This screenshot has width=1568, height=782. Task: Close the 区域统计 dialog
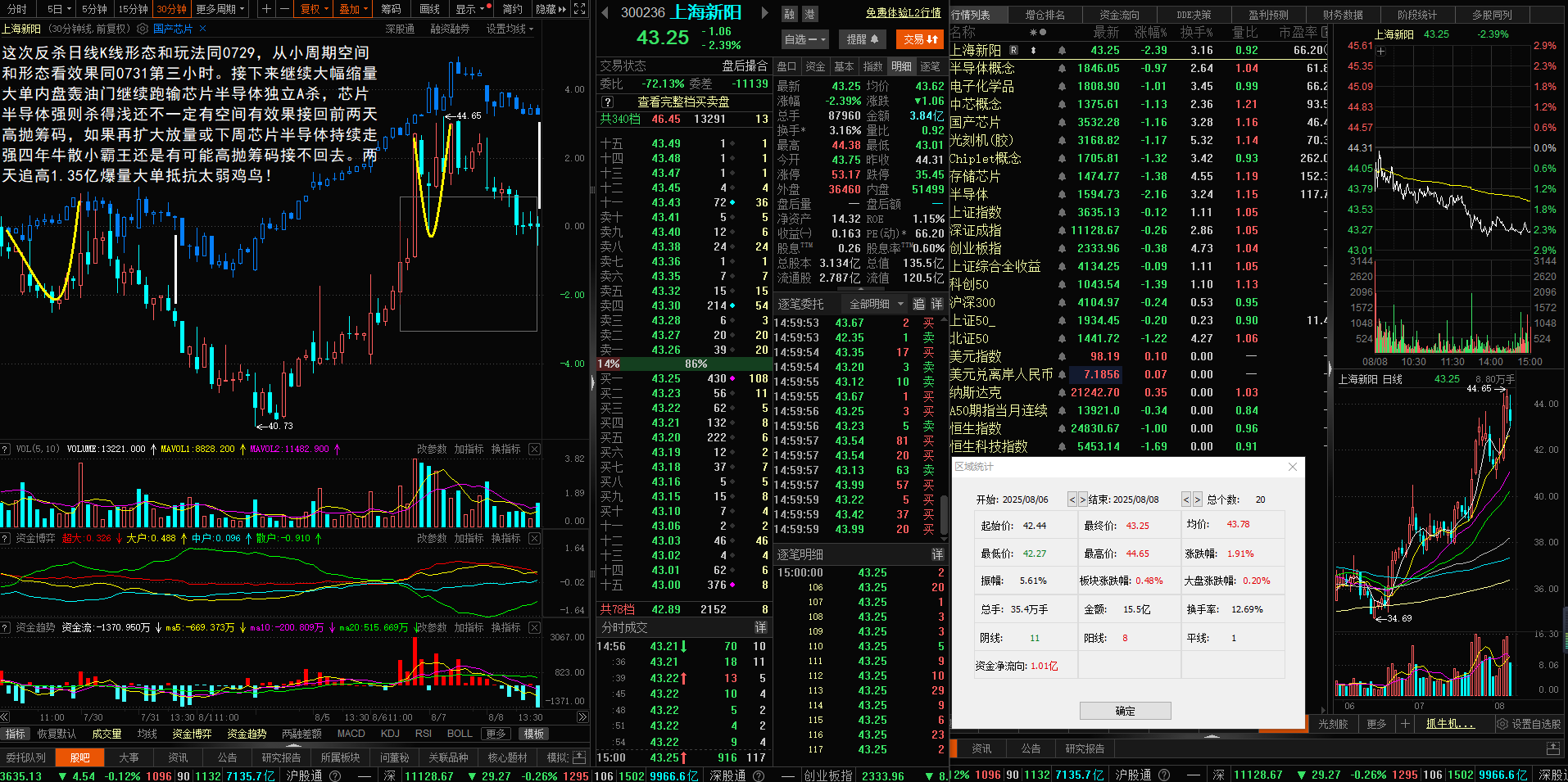[x=1293, y=467]
